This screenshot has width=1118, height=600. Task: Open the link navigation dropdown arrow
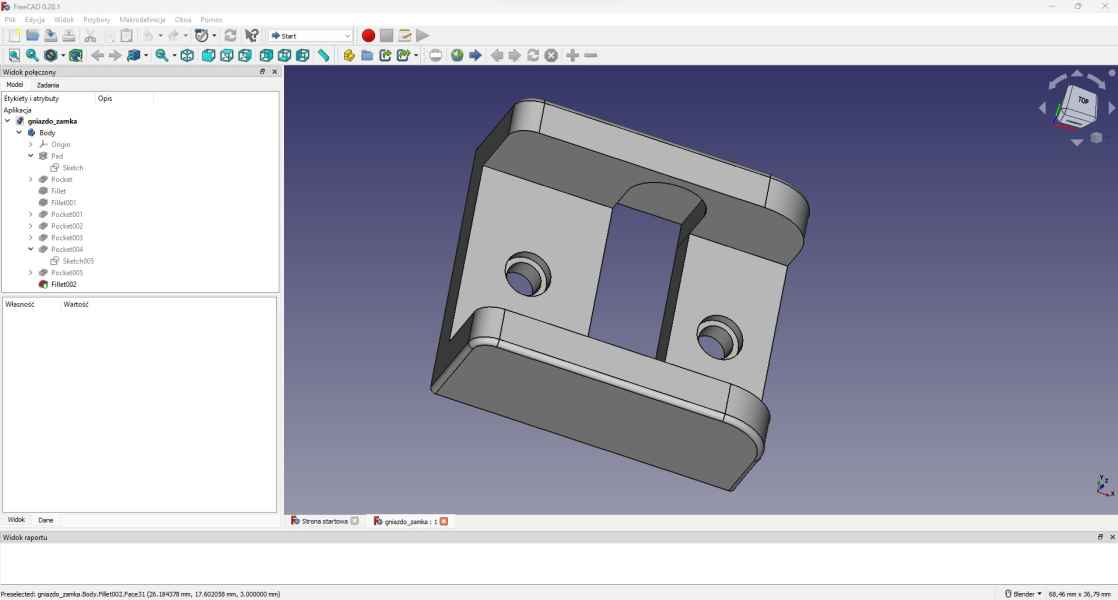tap(145, 56)
